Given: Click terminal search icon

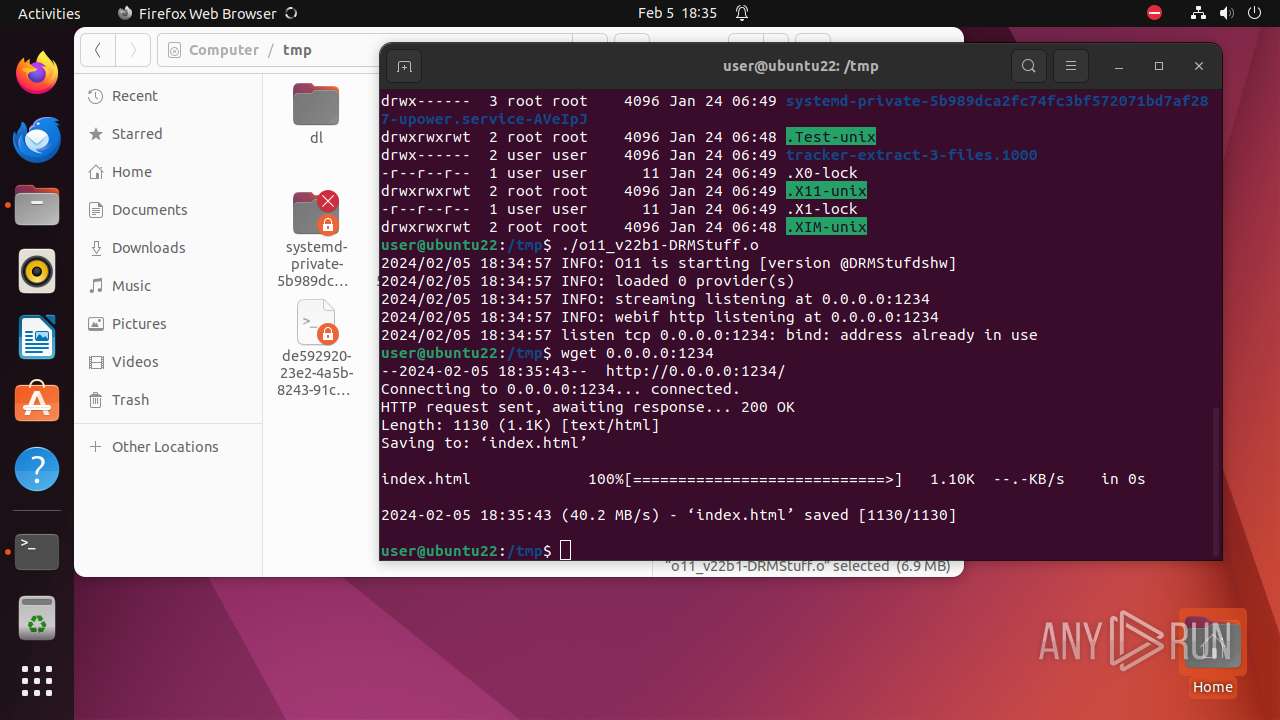Looking at the screenshot, I should pos(1028,67).
